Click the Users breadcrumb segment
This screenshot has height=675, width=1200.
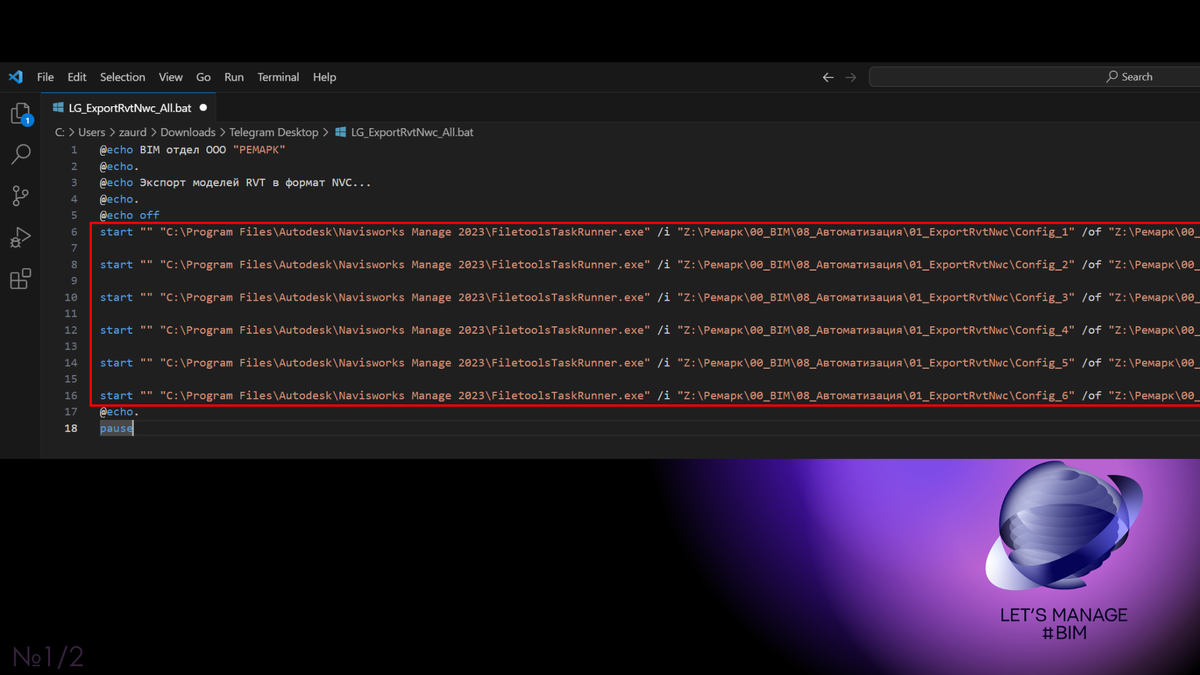pos(92,132)
